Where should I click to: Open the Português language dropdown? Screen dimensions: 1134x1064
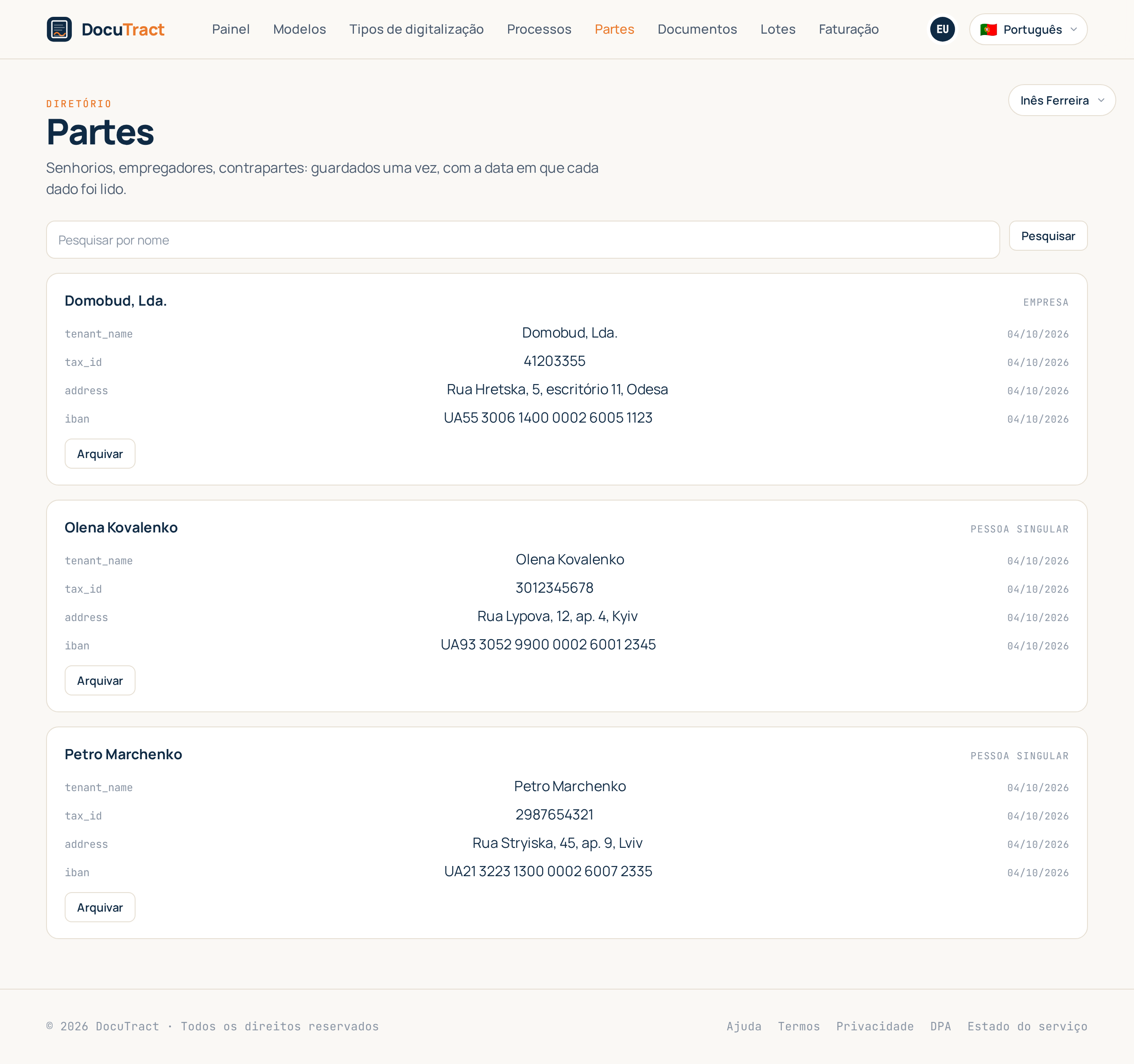1028,29
